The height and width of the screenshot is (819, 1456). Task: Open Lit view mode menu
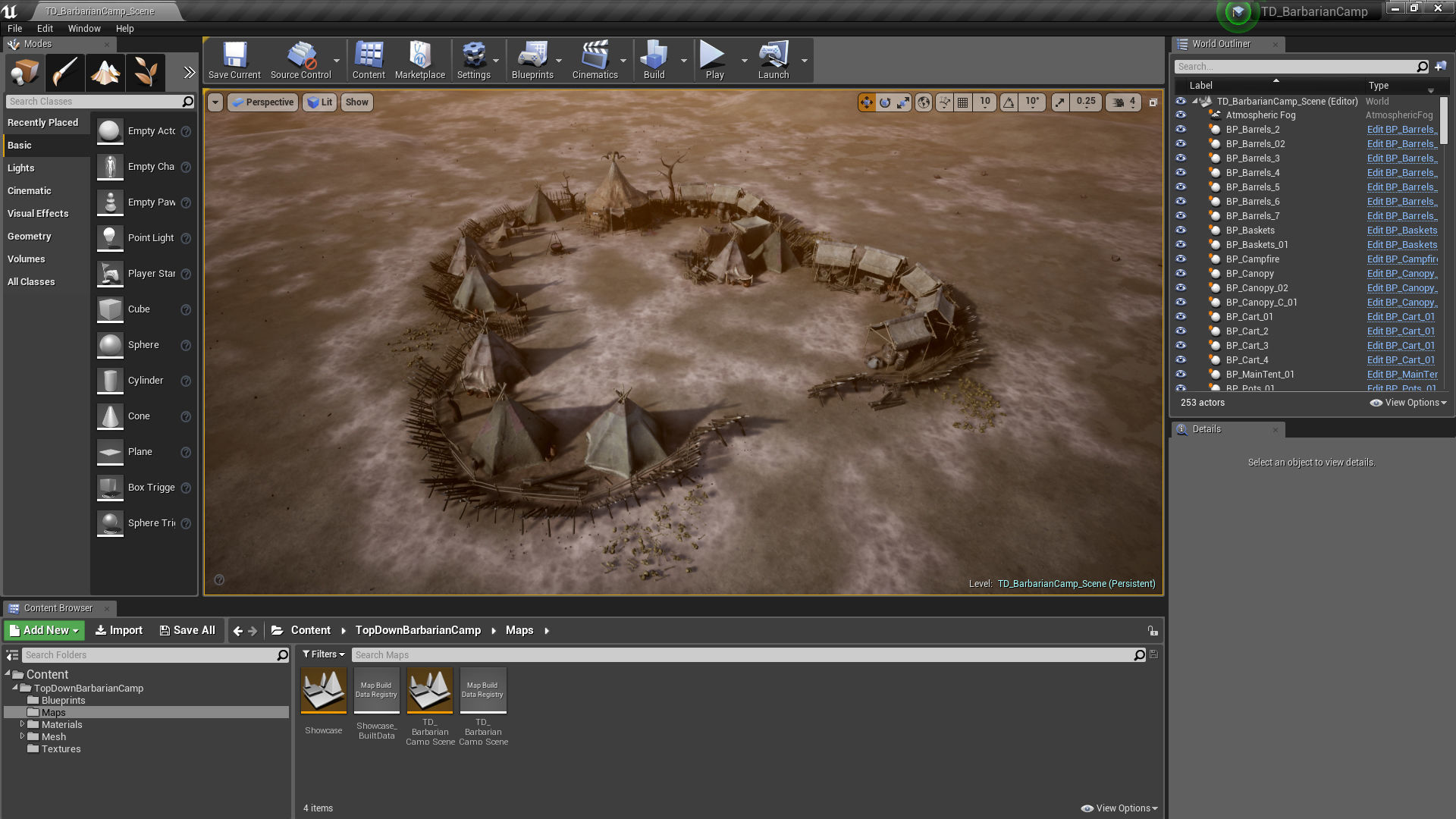[x=319, y=102]
